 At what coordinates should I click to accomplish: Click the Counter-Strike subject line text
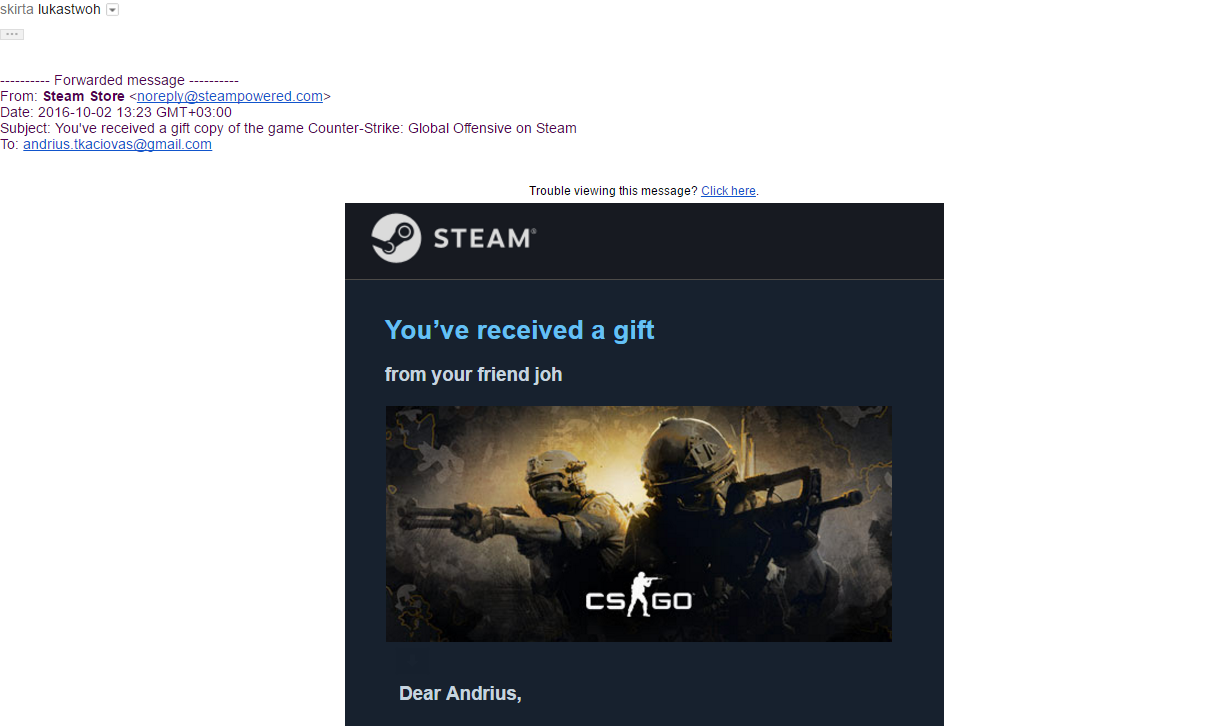coord(316,128)
